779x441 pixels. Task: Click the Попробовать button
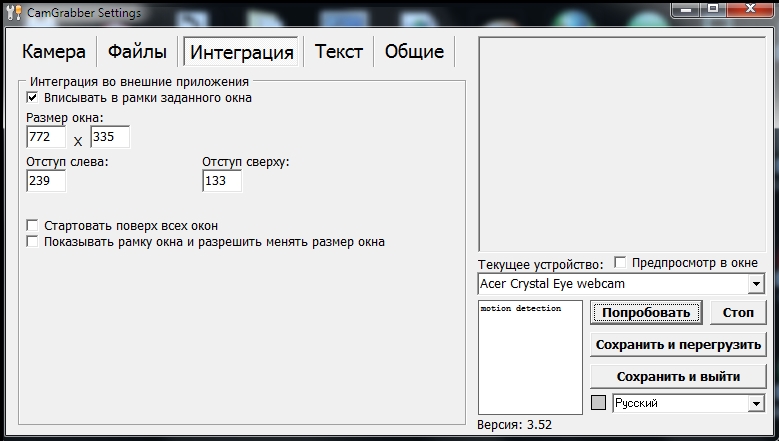click(646, 312)
